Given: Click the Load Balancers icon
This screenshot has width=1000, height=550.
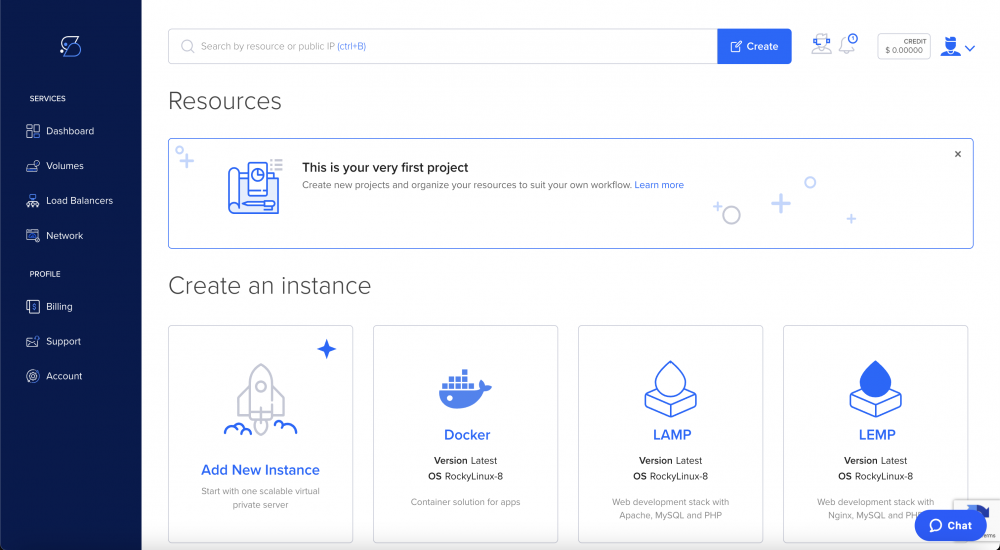Looking at the screenshot, I should 33,201.
